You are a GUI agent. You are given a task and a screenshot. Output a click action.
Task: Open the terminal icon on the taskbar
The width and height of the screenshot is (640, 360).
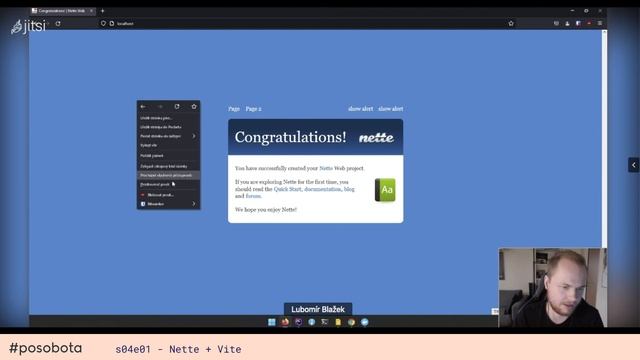[x=324, y=322]
